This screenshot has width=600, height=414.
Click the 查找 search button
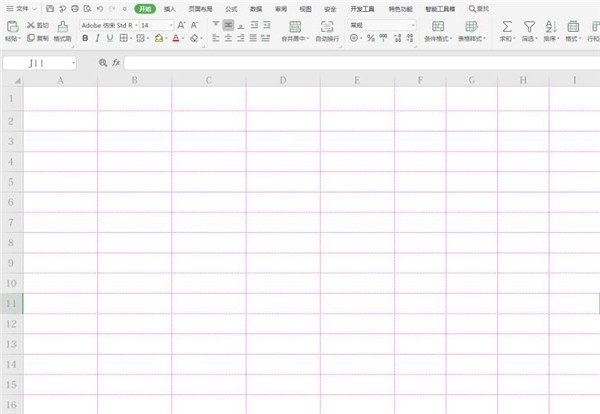[x=479, y=9]
